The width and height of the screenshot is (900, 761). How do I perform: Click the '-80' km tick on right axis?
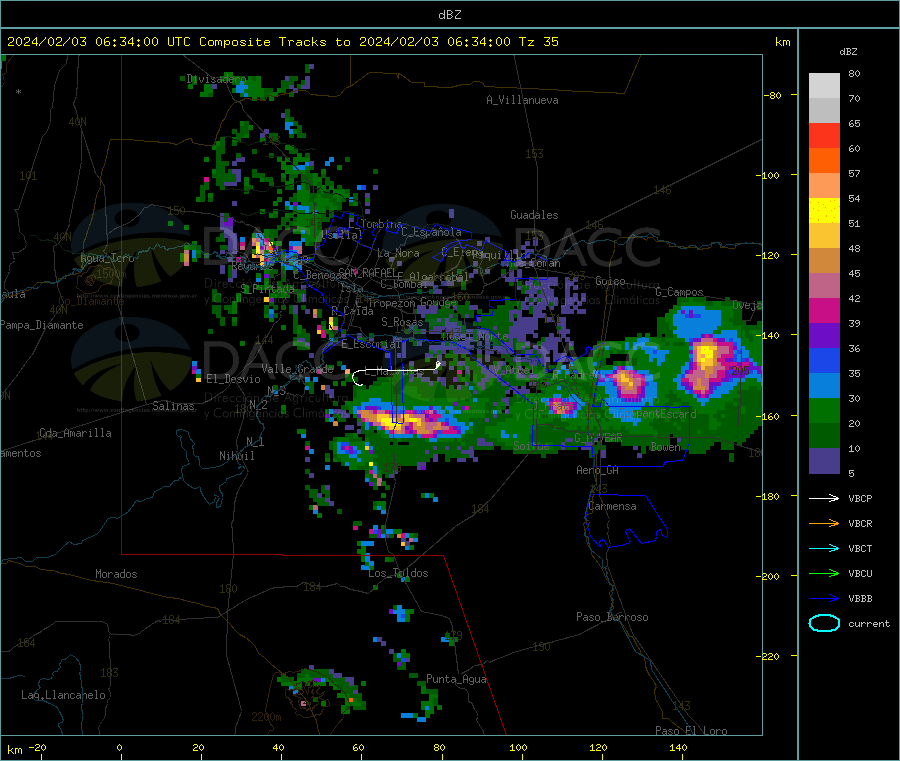click(x=773, y=95)
